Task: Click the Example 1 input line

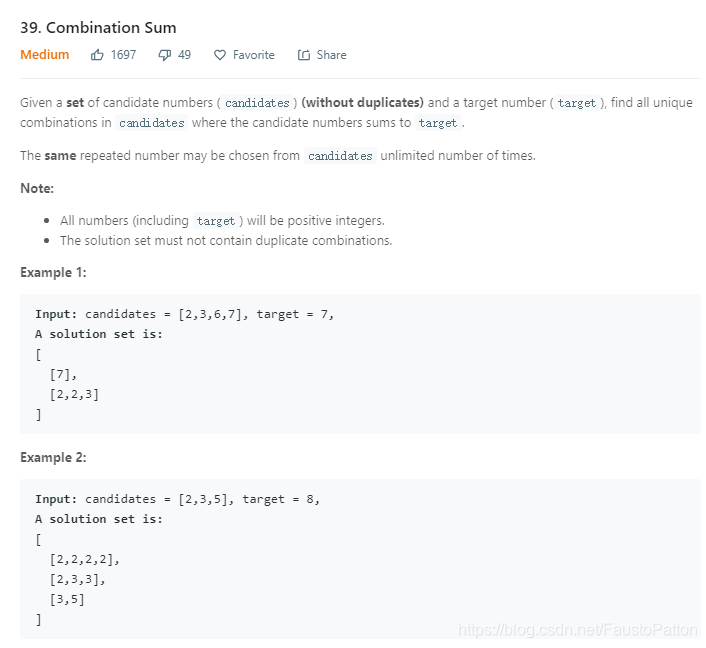Action: coord(185,314)
